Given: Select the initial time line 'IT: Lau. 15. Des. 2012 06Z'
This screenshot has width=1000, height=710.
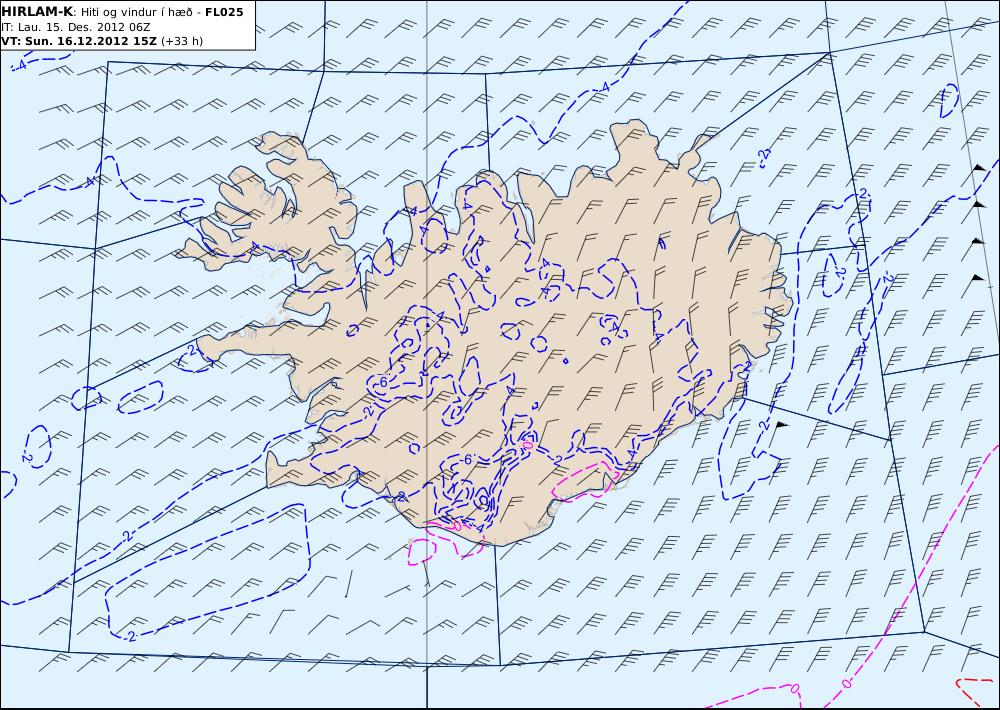Looking at the screenshot, I should 75,27.
